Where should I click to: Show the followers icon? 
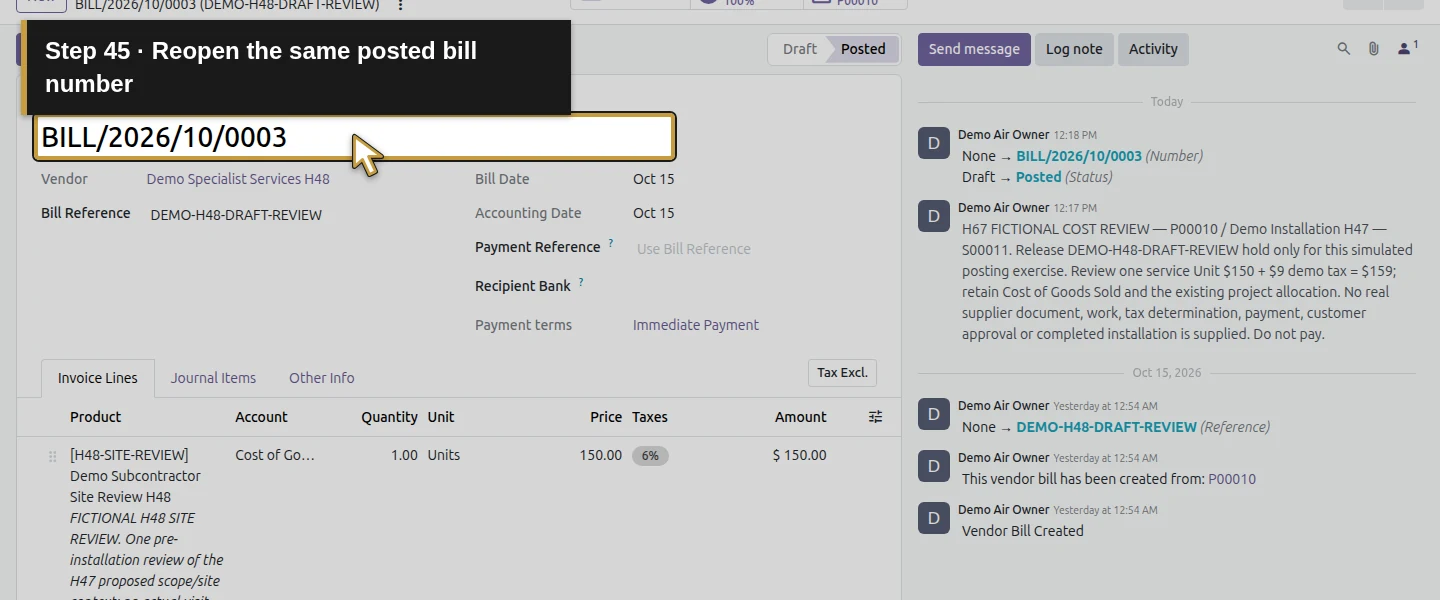1407,48
